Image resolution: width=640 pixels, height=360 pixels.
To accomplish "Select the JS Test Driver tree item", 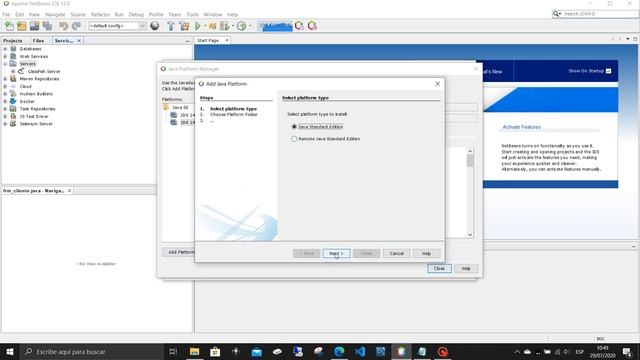I will (34, 116).
